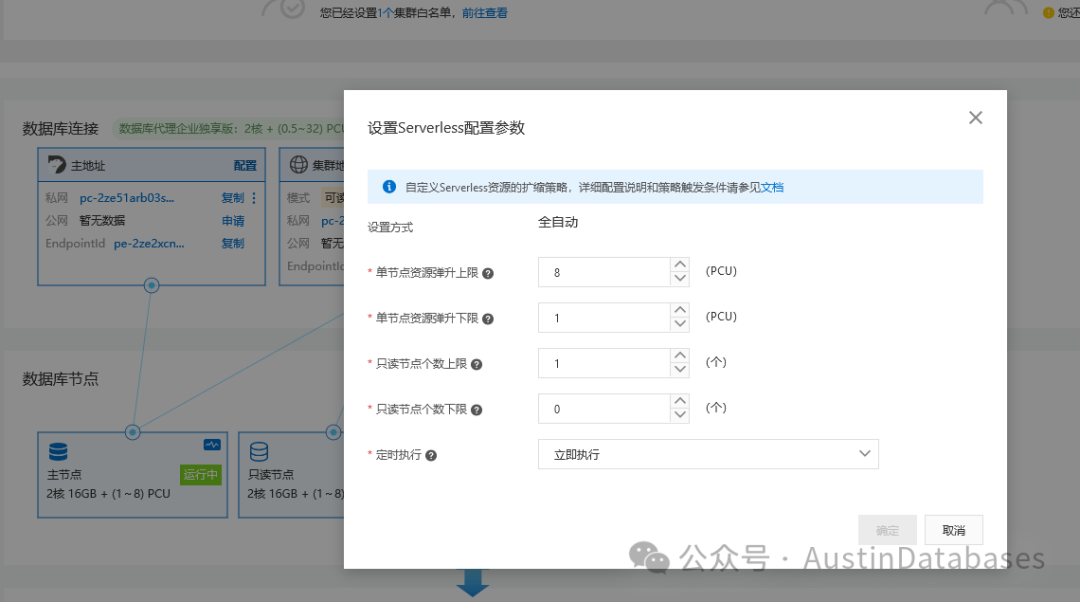This screenshot has height=602, width=1080.
Task: Select the 只读节点个数下限 number field
Action: tap(604, 408)
